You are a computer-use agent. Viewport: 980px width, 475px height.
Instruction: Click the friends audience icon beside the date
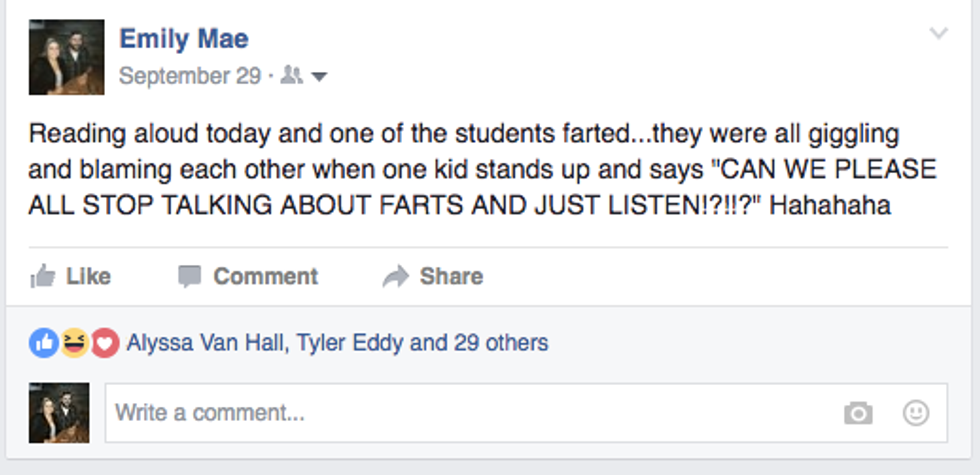(292, 76)
